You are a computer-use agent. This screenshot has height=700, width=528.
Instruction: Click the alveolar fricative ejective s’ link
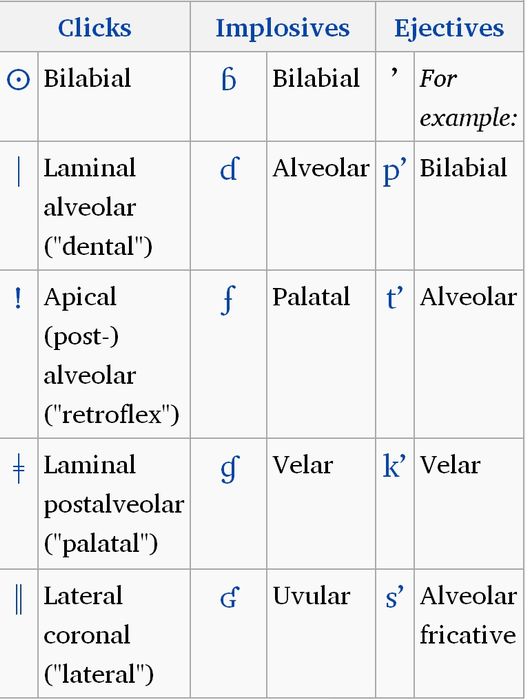click(x=395, y=598)
